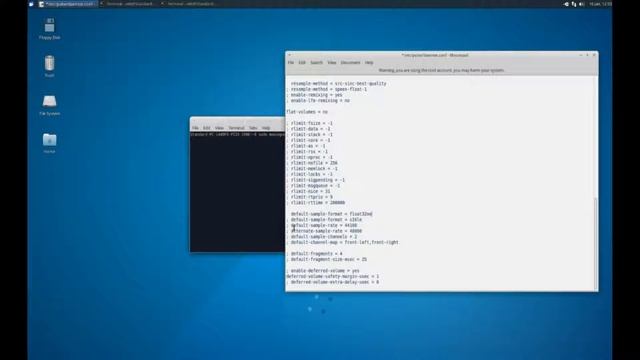Open the Terminal window's File menu
Viewport: 640px width, 360px height.
(195, 128)
